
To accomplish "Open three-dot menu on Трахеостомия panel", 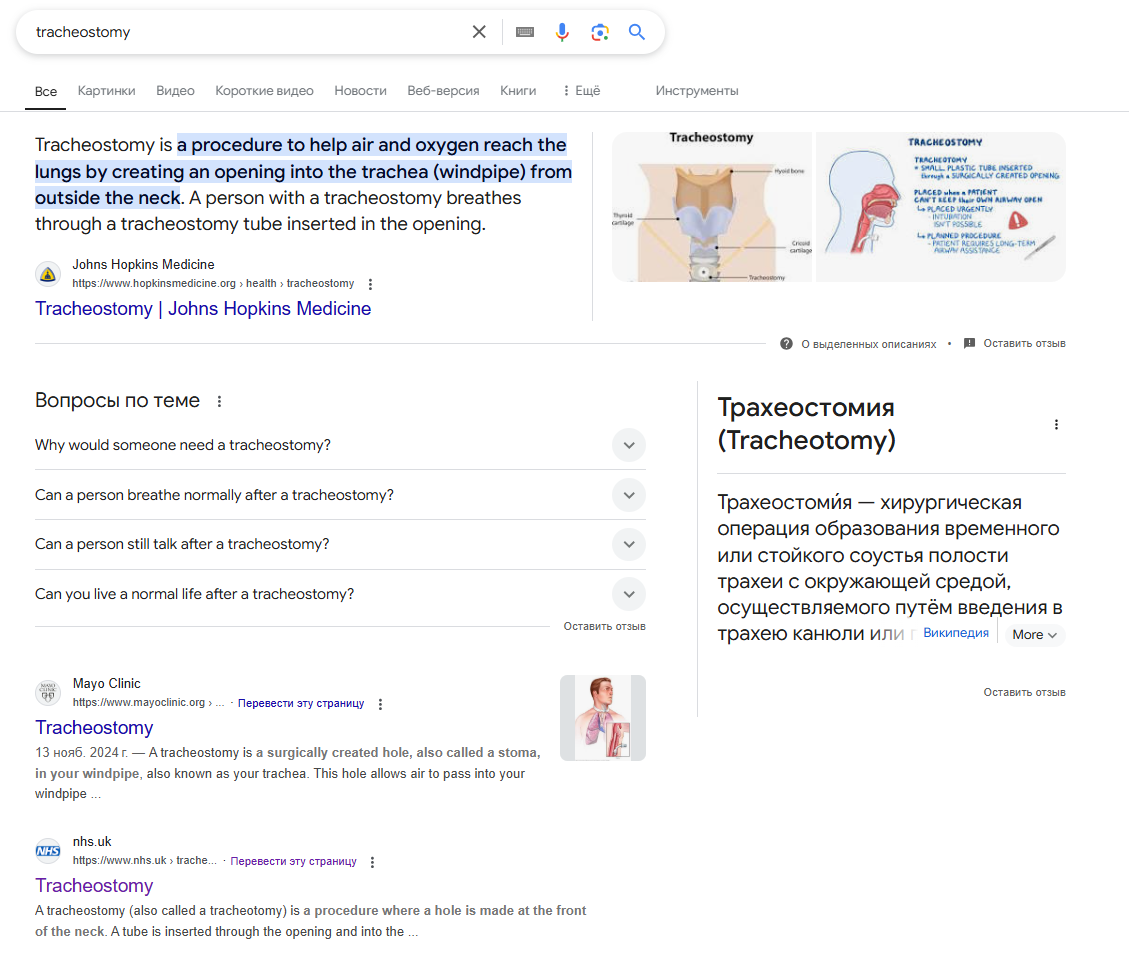I will [x=1056, y=425].
